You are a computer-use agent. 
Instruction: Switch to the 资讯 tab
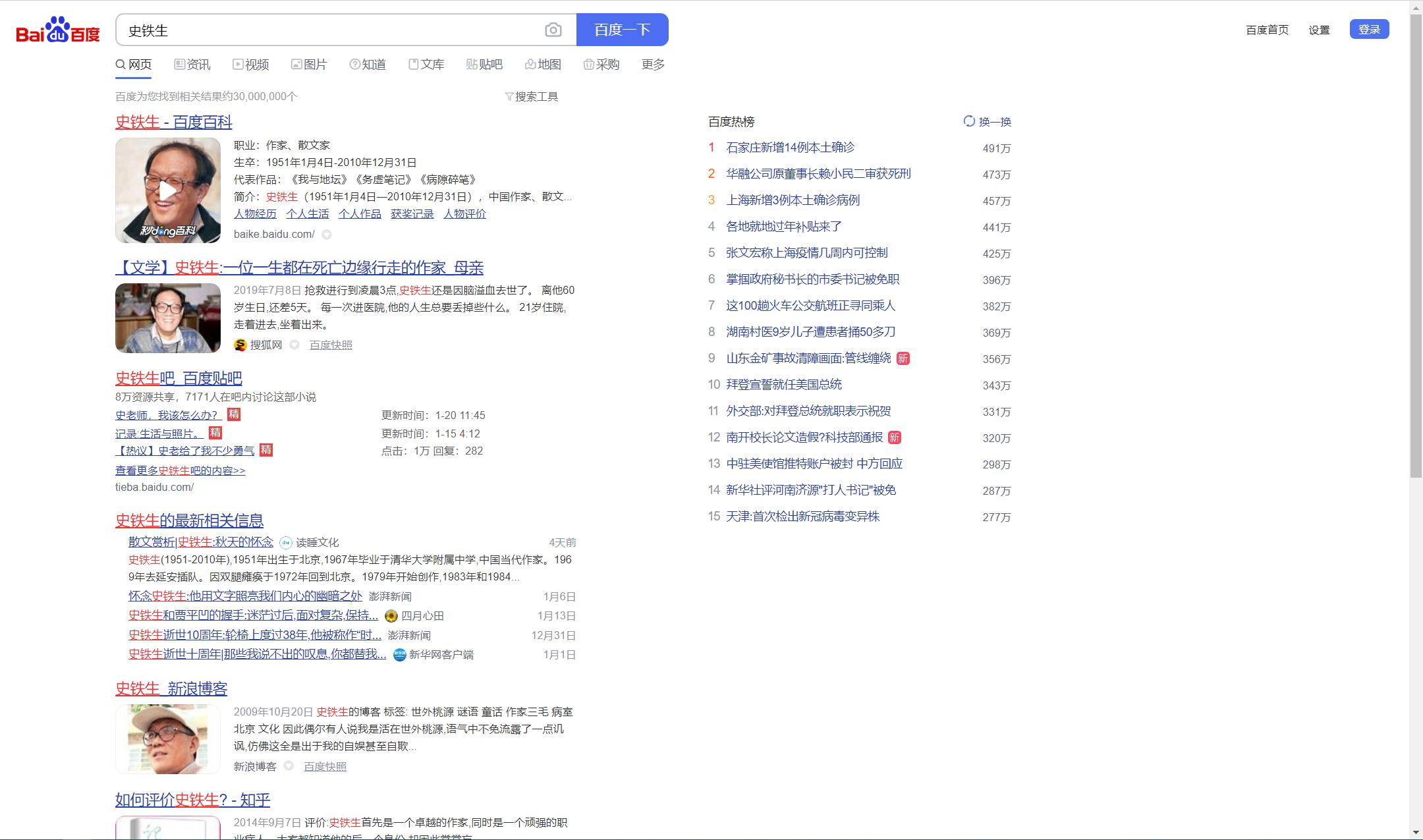(194, 64)
